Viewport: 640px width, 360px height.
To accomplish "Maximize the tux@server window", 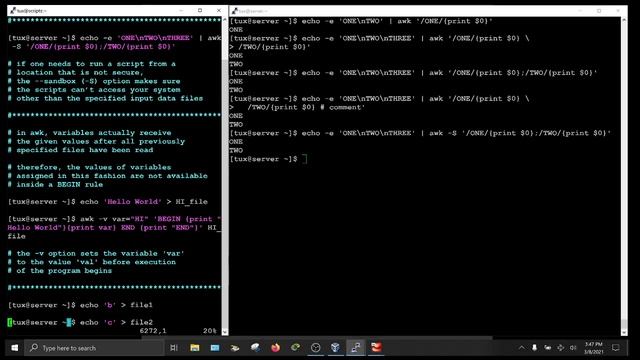I will 599,11.
